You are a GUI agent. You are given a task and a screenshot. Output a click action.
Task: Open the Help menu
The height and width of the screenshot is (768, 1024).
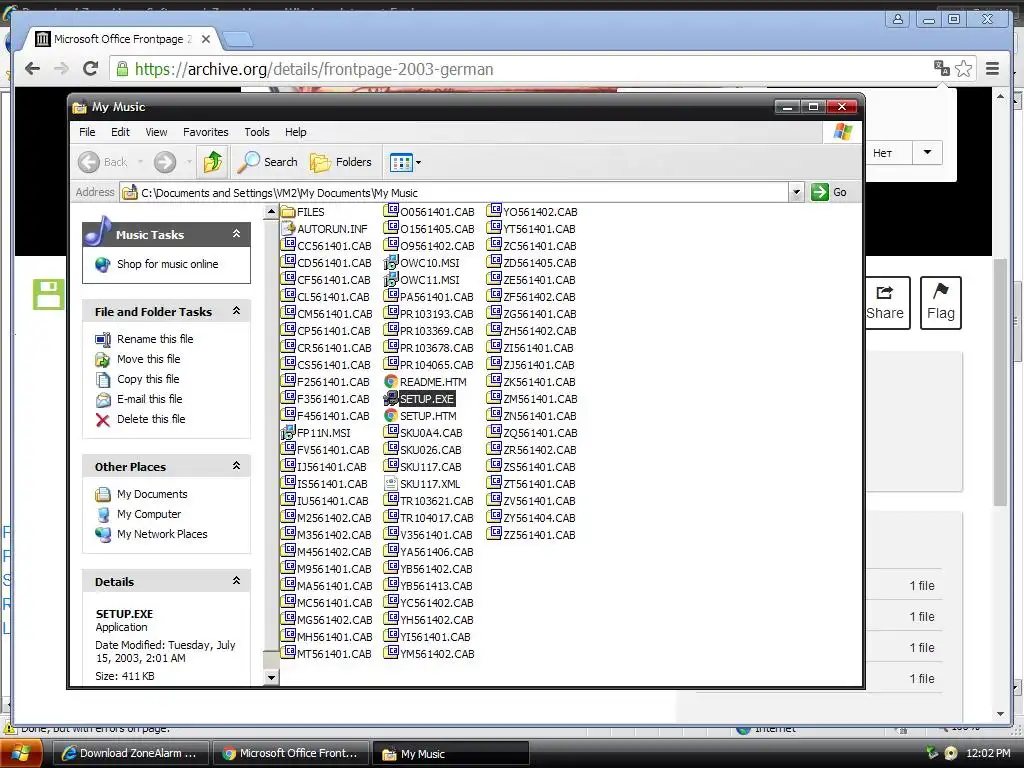click(x=295, y=132)
